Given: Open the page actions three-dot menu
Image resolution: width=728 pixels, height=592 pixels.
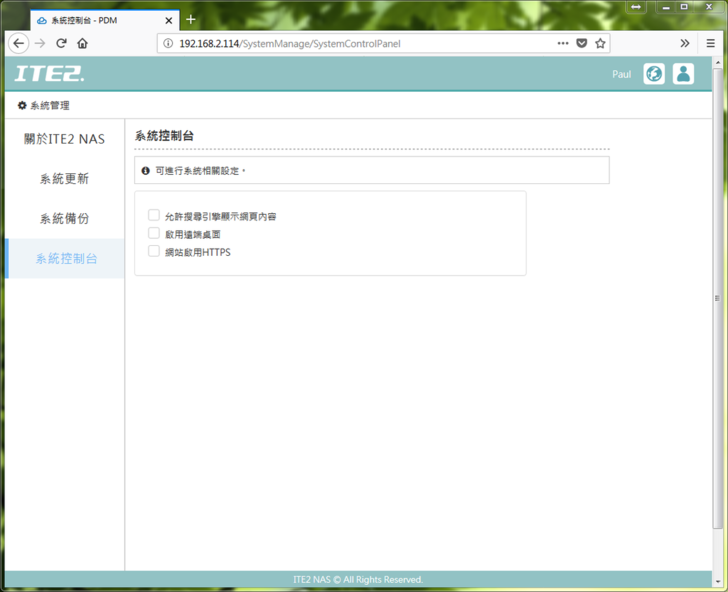Looking at the screenshot, I should point(562,44).
